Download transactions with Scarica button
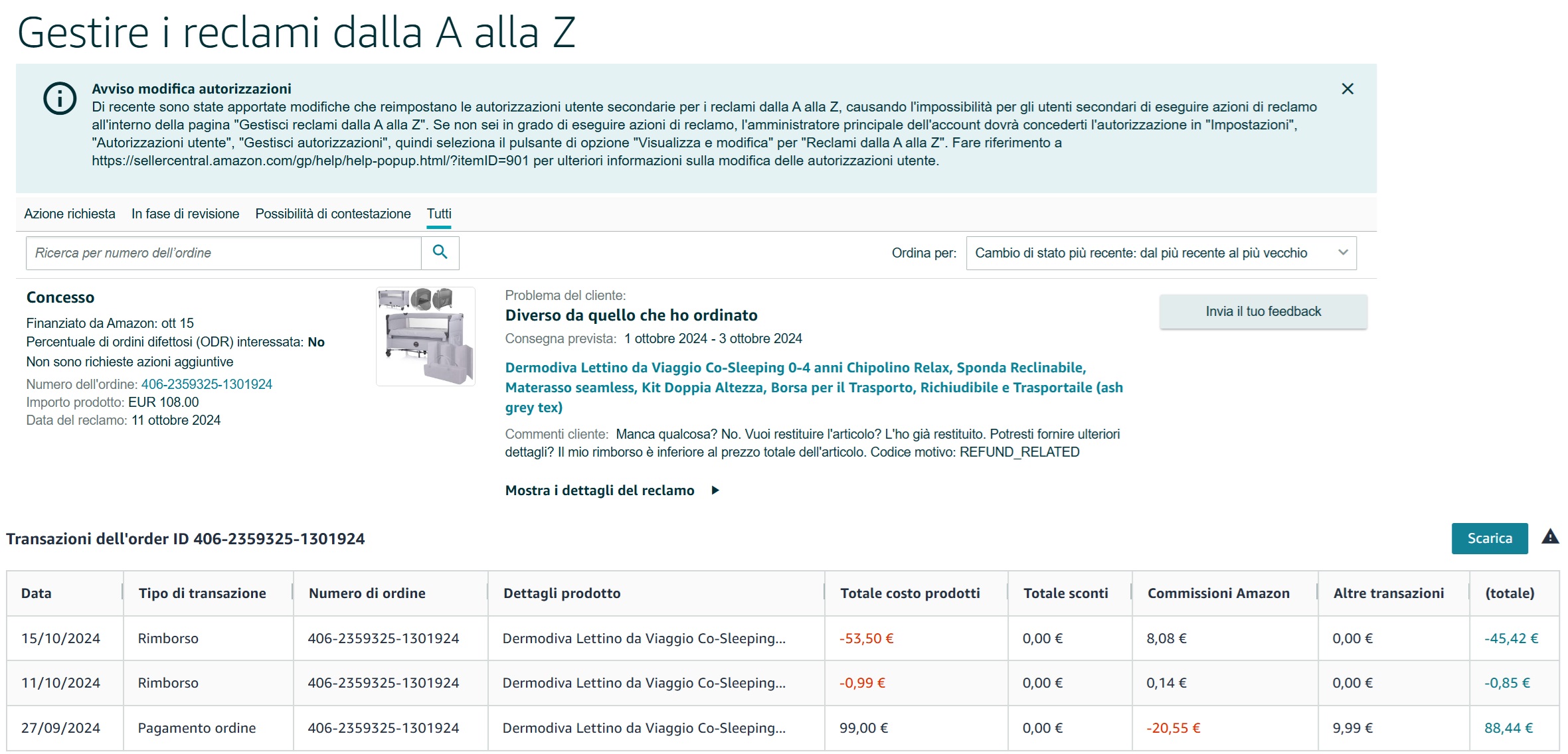The height and width of the screenshot is (754, 1568). coord(1490,538)
